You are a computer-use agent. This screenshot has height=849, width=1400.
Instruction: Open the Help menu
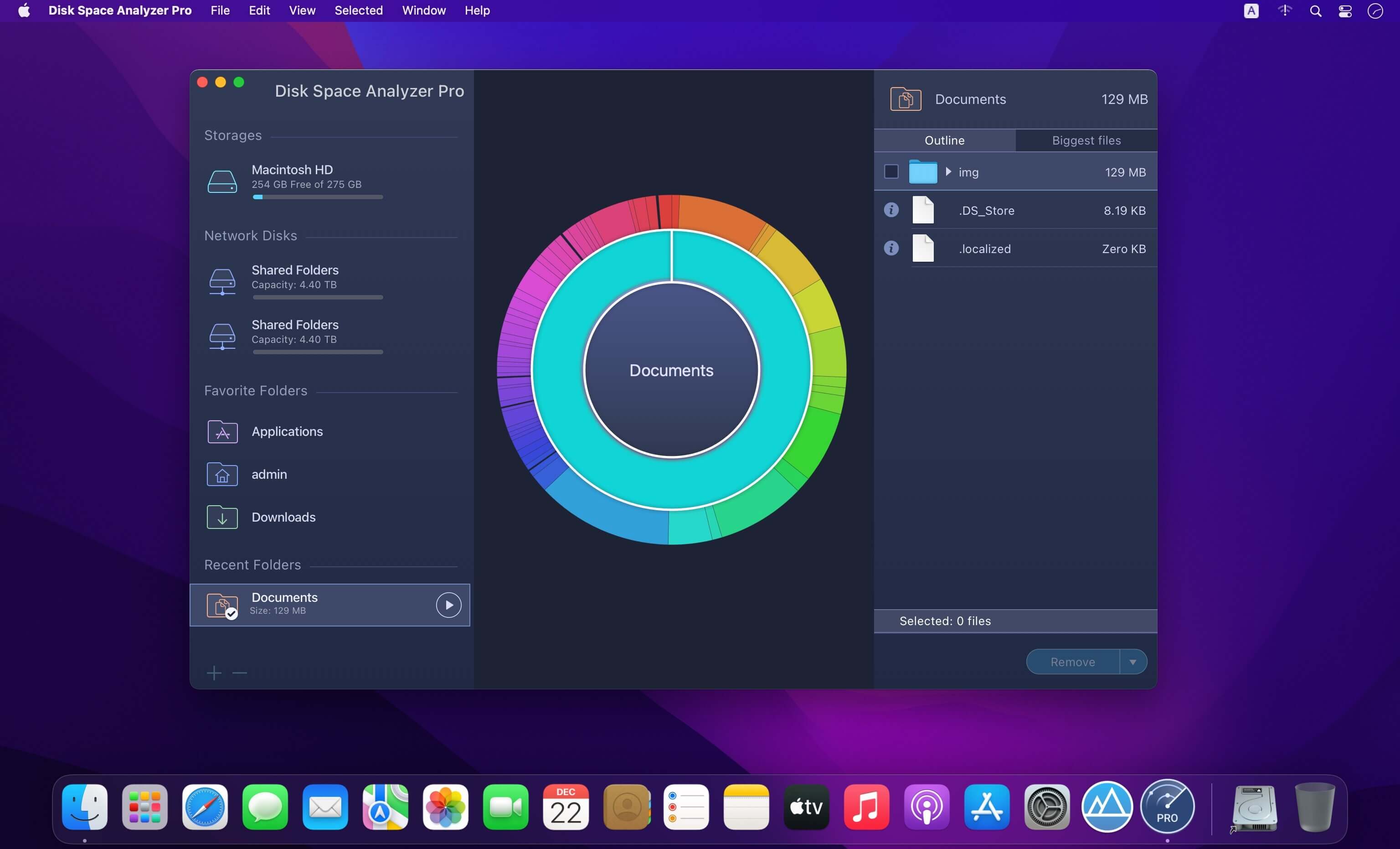(x=477, y=10)
